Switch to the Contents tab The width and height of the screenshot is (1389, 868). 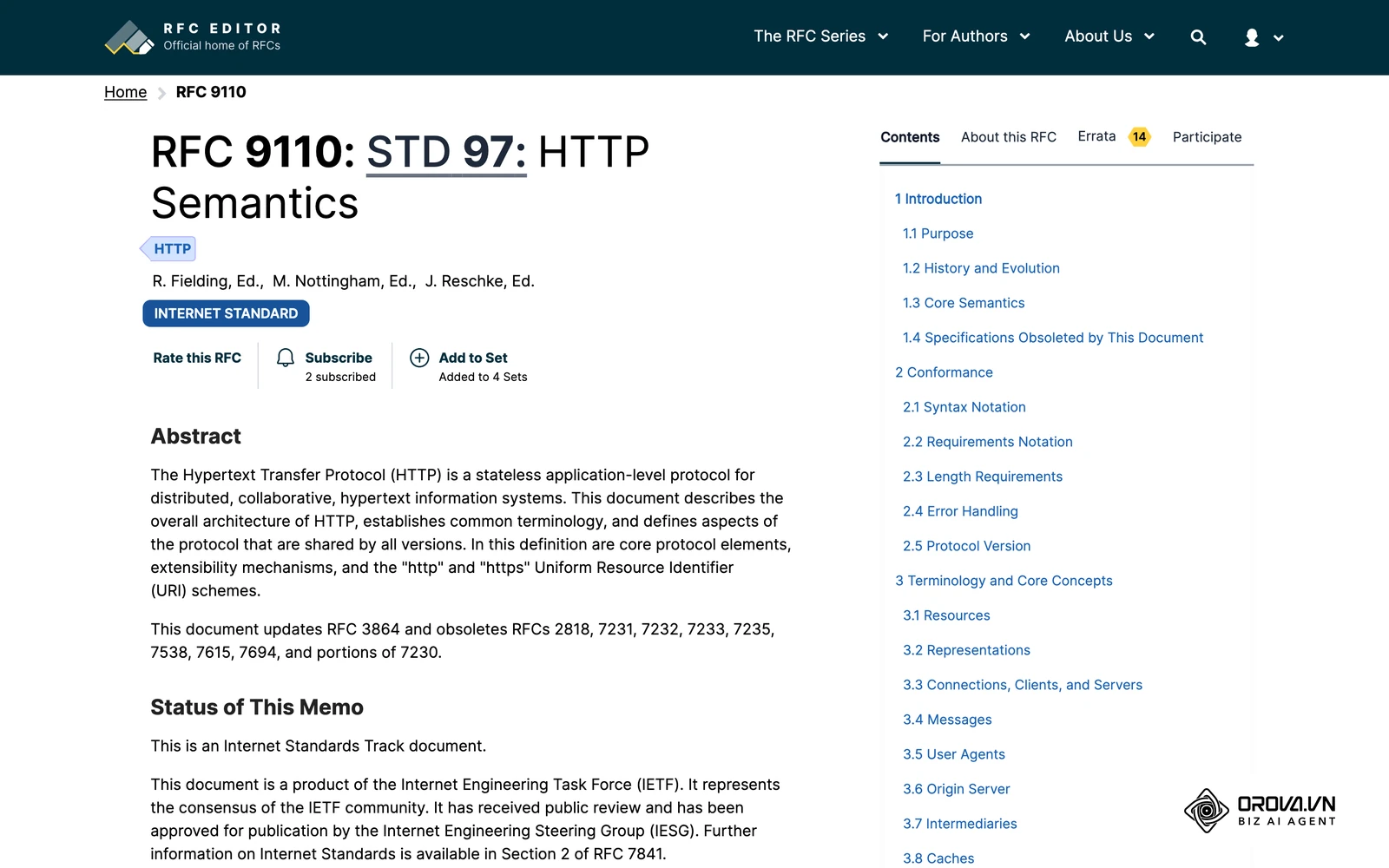(910, 137)
